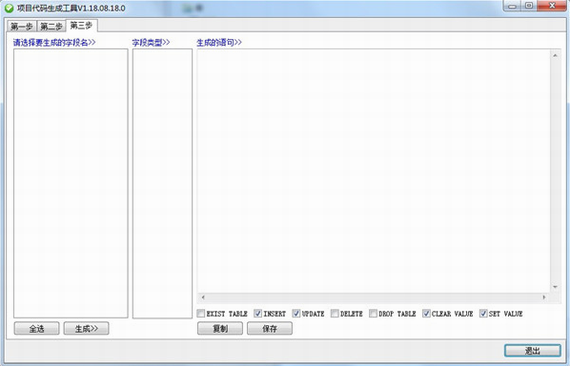The height and width of the screenshot is (366, 570).
Task: Click the vertical scrollbar up arrow
Action: coord(555,56)
